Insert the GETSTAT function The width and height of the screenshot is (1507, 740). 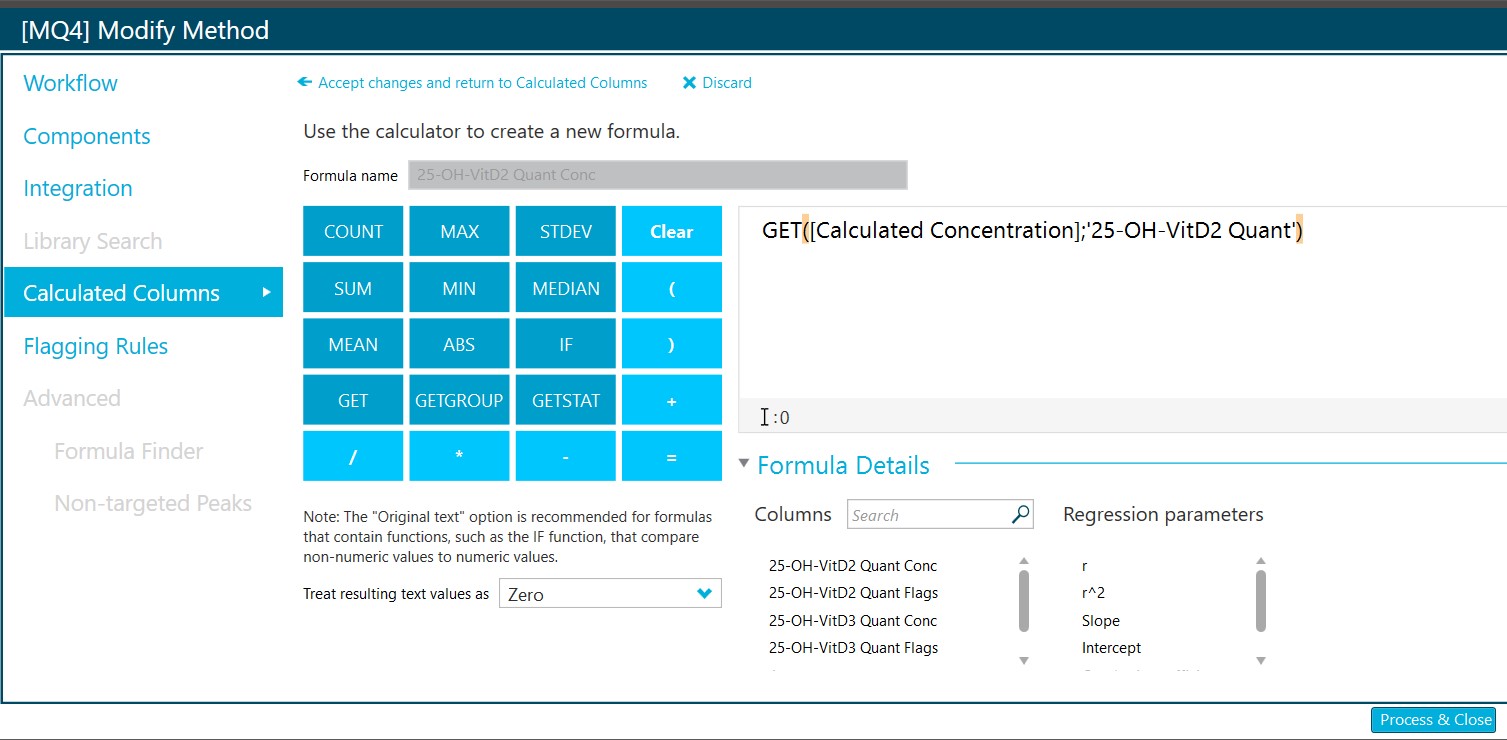click(566, 400)
